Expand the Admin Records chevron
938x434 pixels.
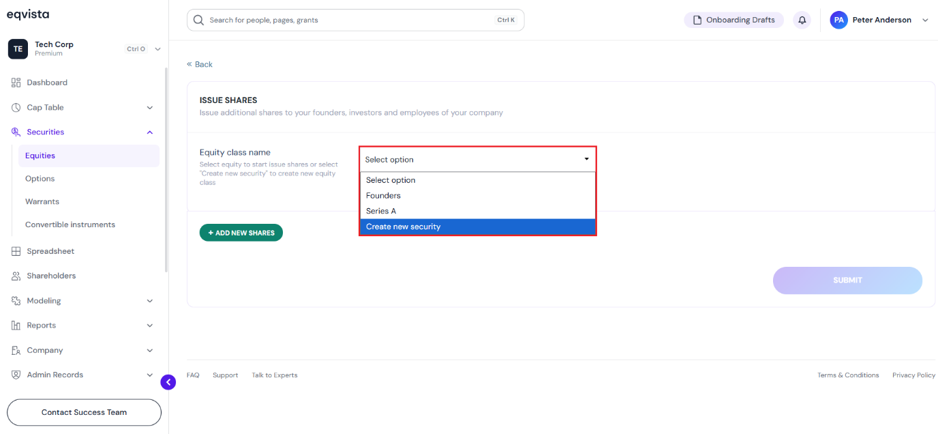pyautogui.click(x=150, y=375)
